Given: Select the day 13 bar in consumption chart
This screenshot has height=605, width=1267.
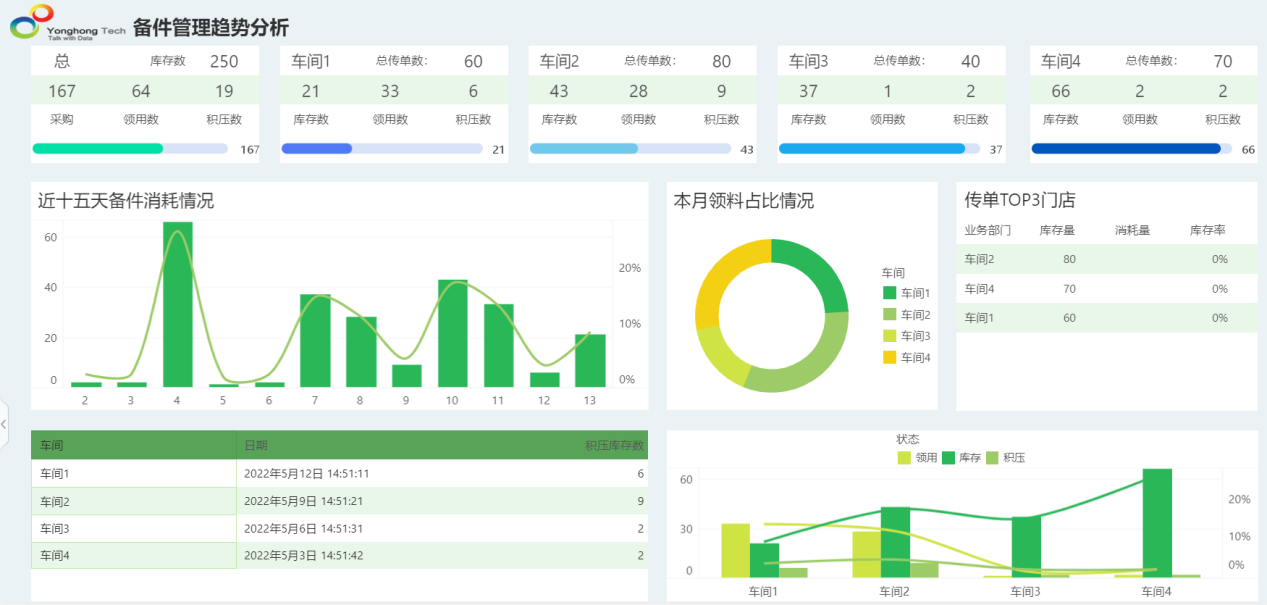Looking at the screenshot, I should click(590, 360).
